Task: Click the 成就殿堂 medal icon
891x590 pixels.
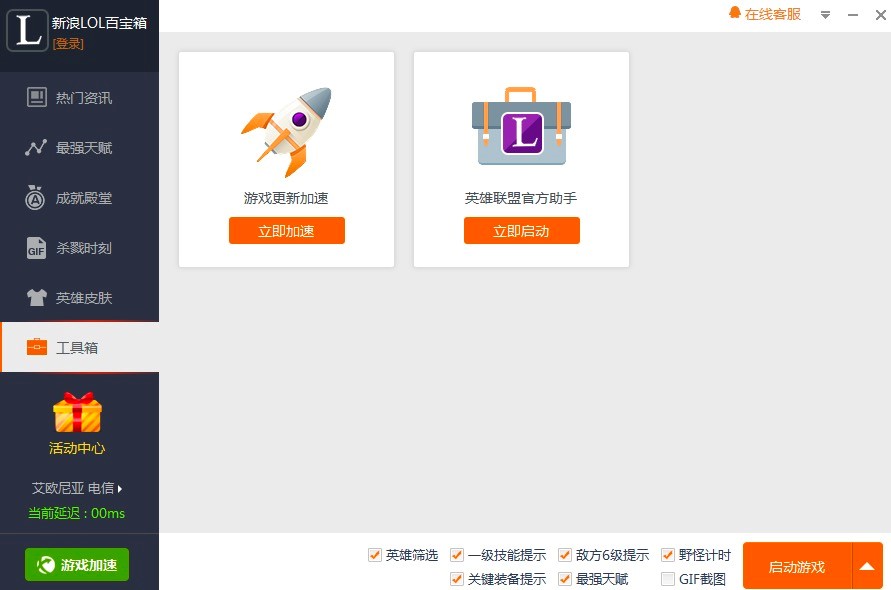Action: tap(35, 197)
